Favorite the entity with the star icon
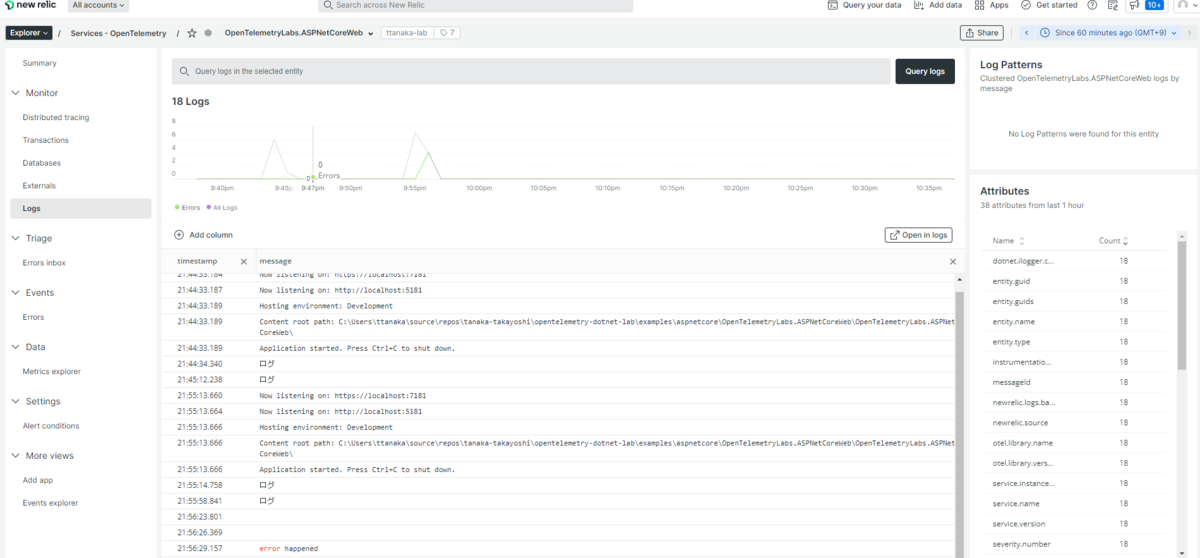Image resolution: width=1200 pixels, height=558 pixels. pyautogui.click(x=192, y=33)
